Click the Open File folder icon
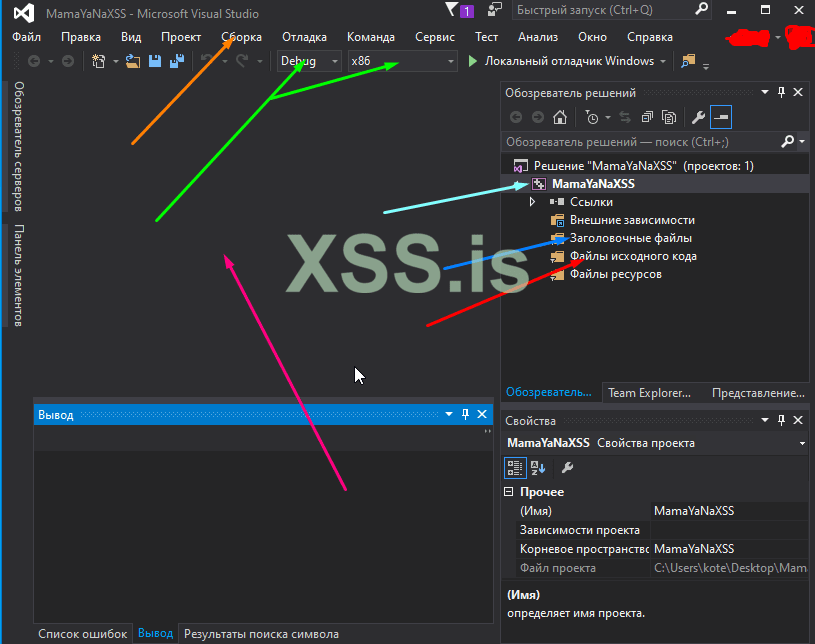Screen dimensions: 815x644 pos(133,61)
